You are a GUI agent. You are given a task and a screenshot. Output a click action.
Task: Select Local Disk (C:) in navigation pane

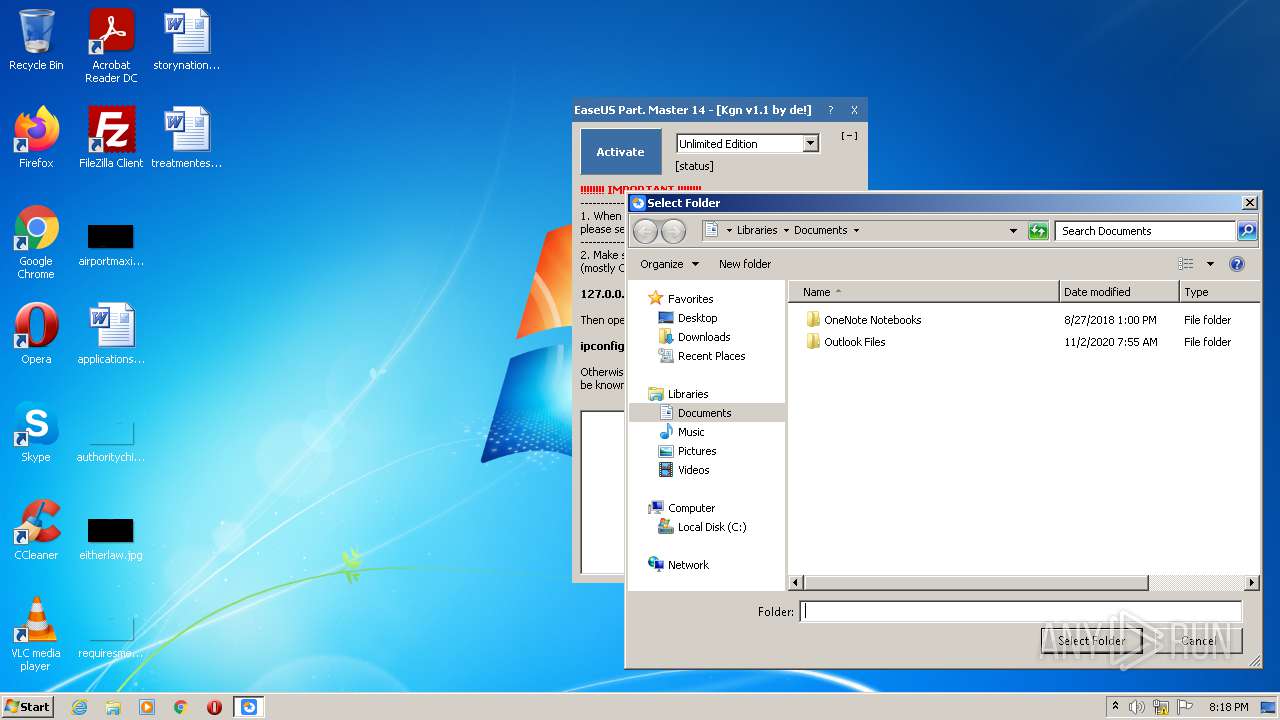point(712,527)
